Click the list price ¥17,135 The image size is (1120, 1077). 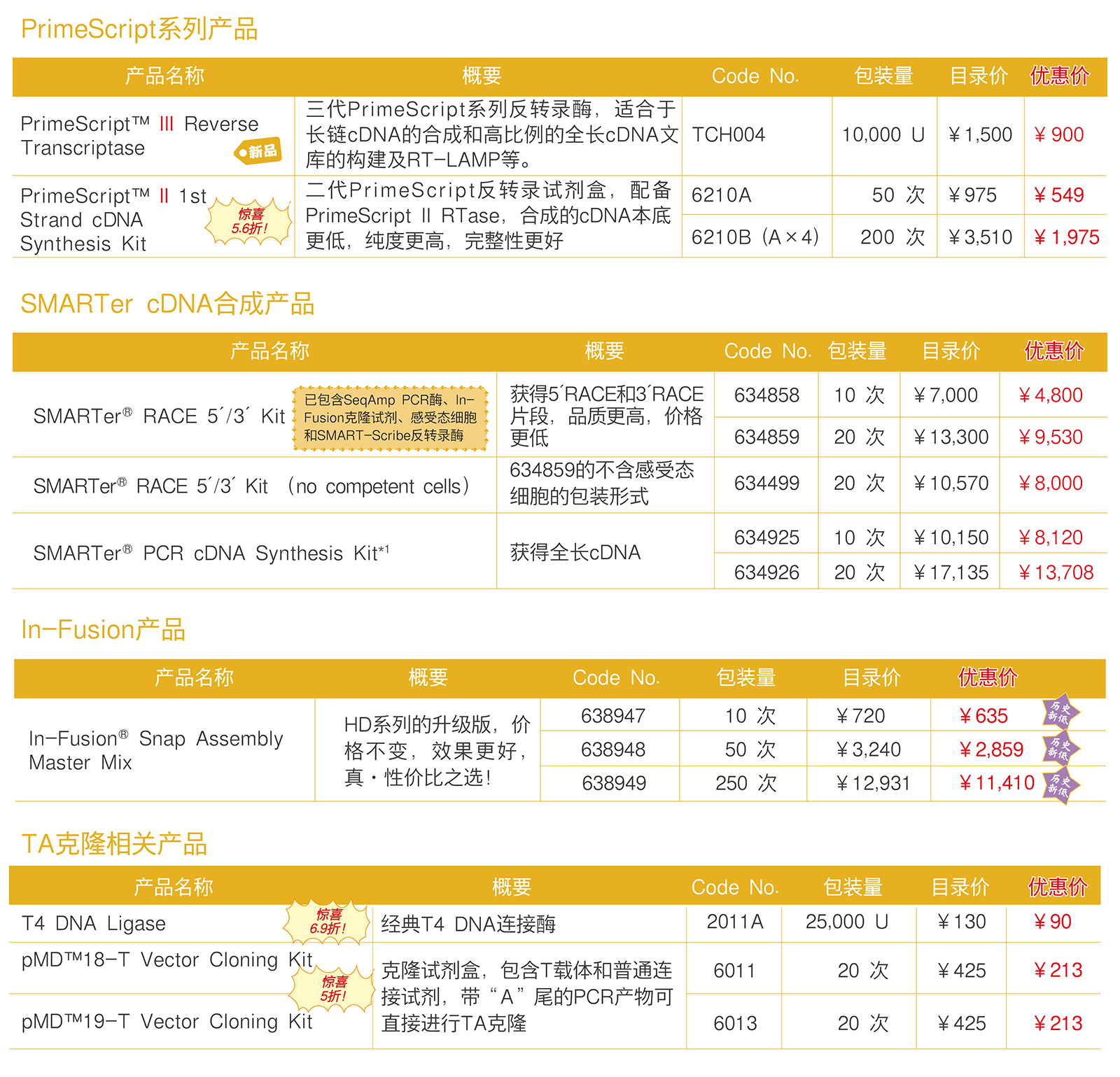point(951,572)
